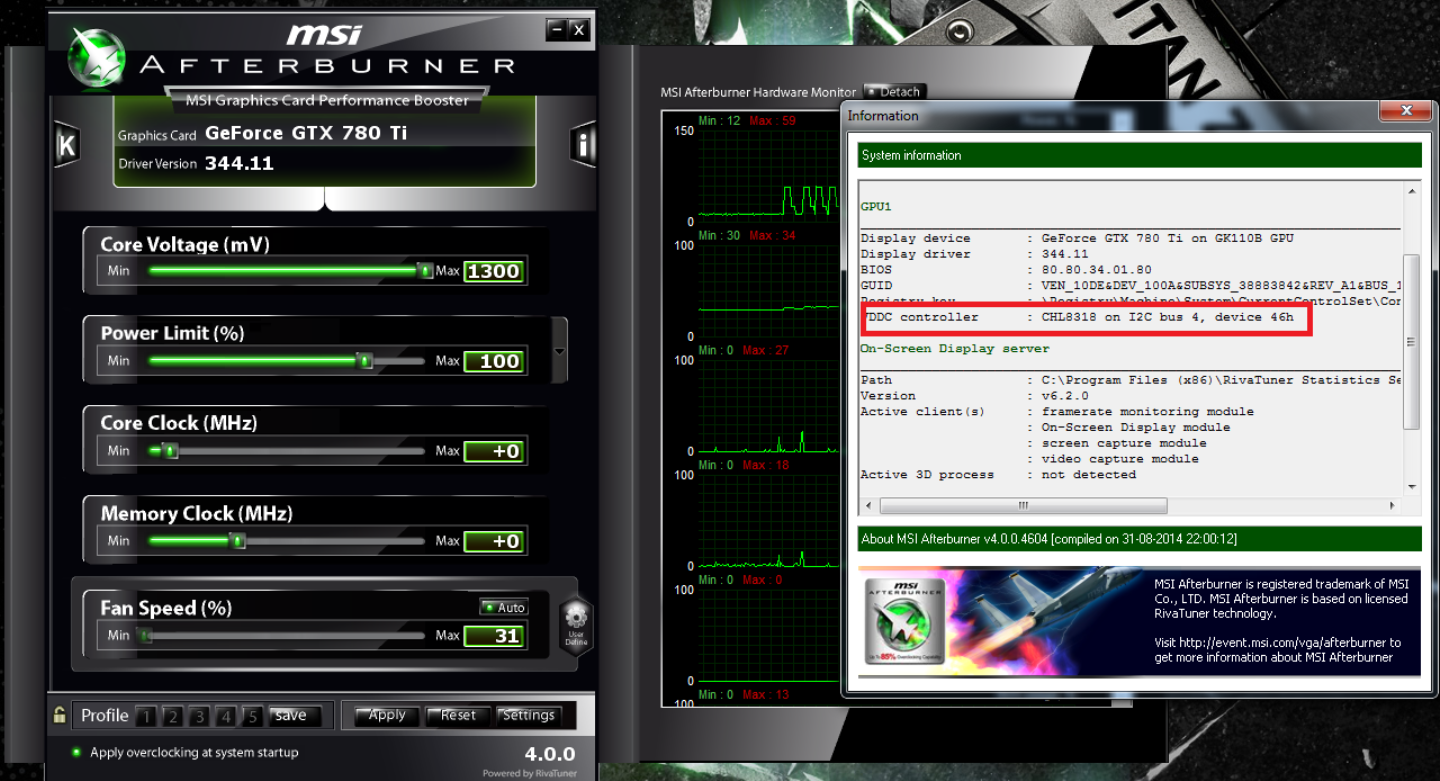Click the vertical scrollbar in System information
The image size is (1440, 781).
pos(1412,340)
